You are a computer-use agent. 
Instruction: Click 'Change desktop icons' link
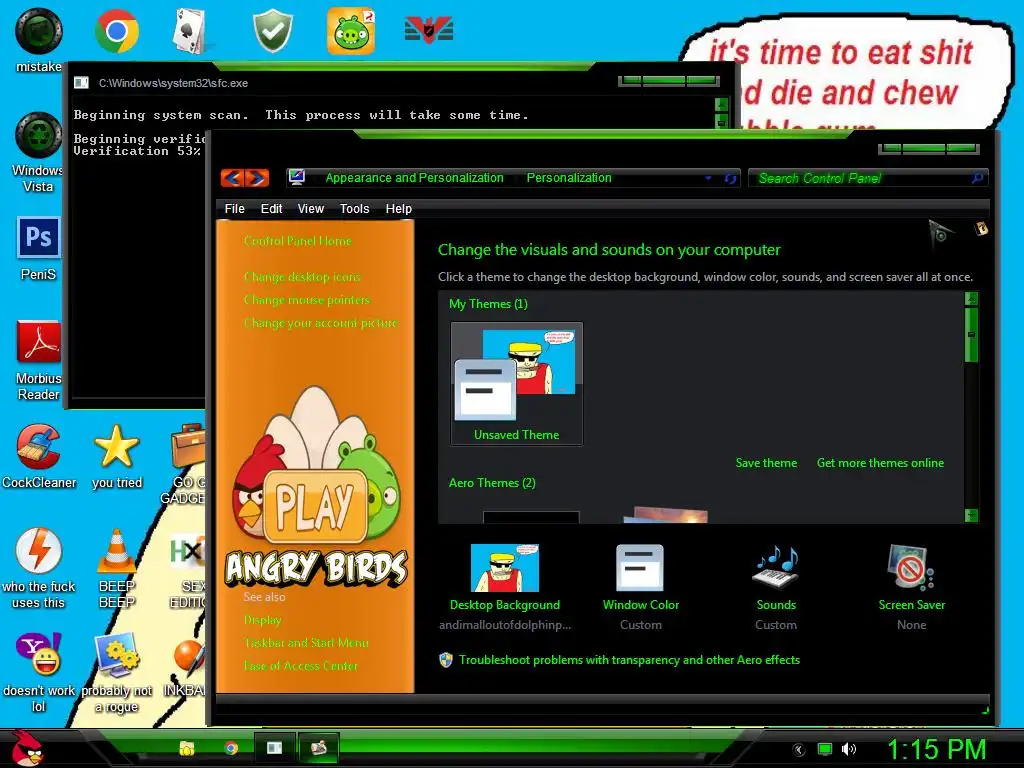click(302, 277)
